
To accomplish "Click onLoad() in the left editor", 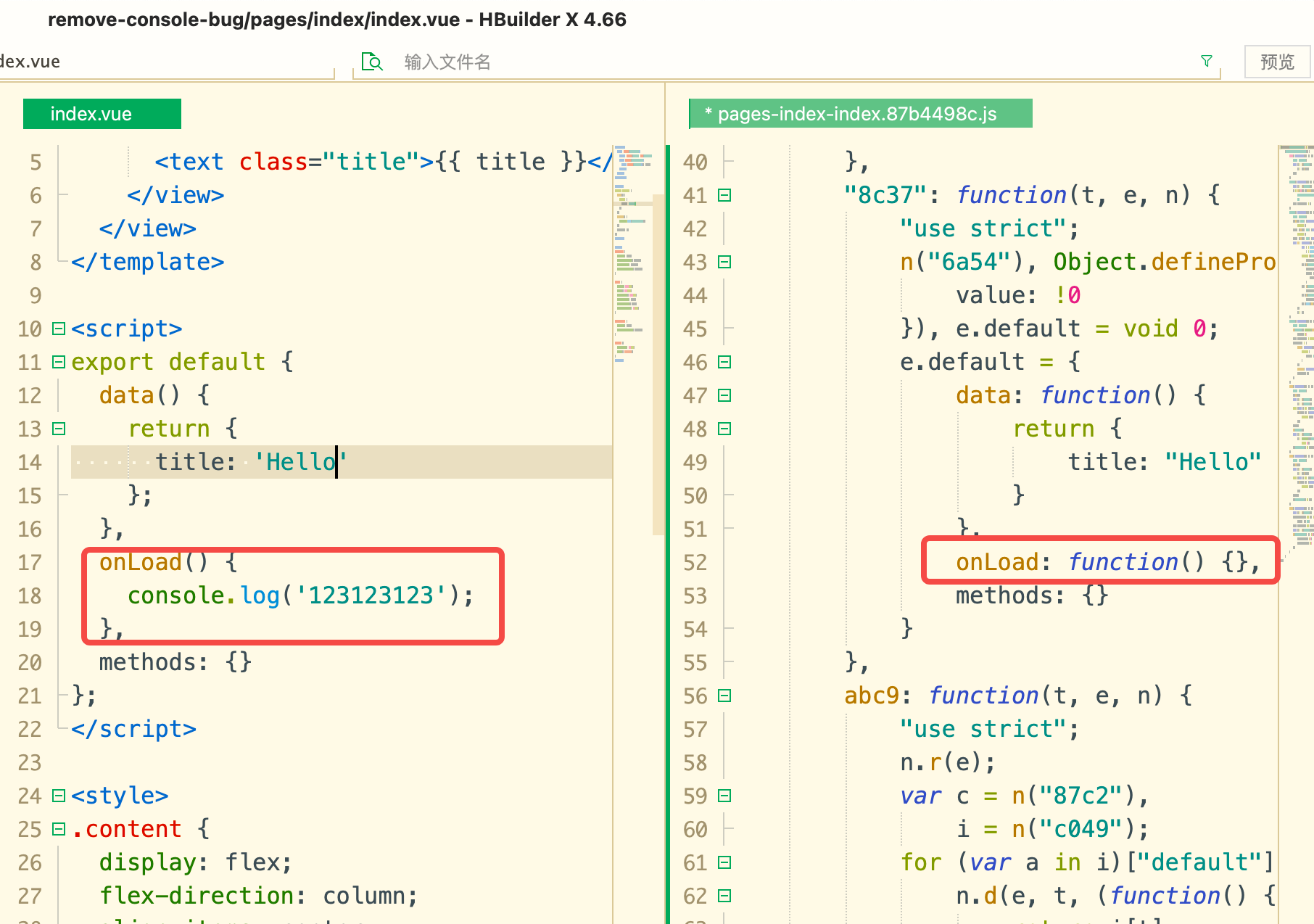I will pyautogui.click(x=154, y=562).
